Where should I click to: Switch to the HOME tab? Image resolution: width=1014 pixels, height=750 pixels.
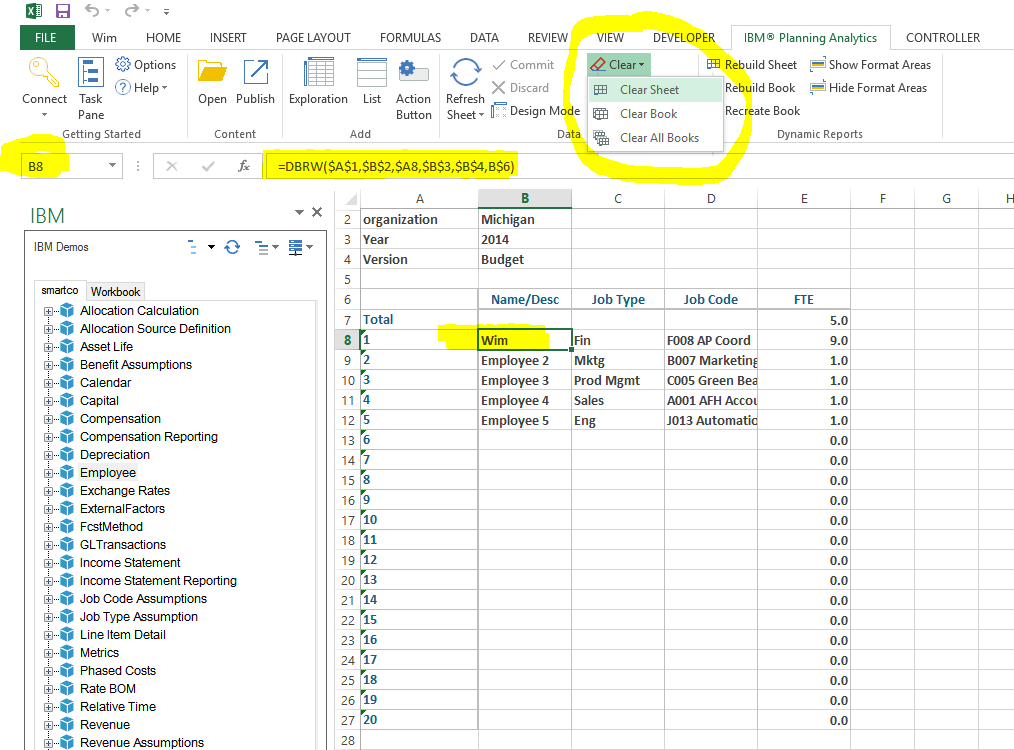click(x=164, y=38)
